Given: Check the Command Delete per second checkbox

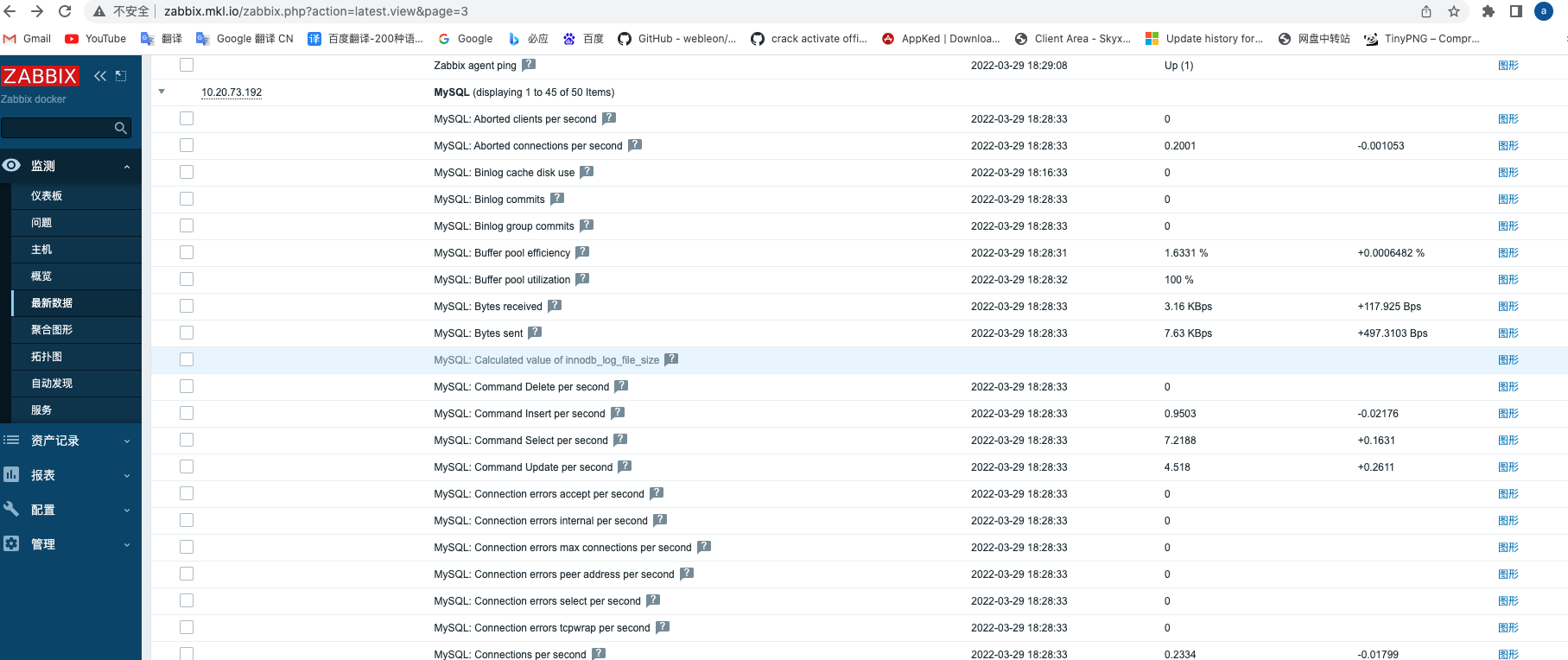Looking at the screenshot, I should point(187,386).
